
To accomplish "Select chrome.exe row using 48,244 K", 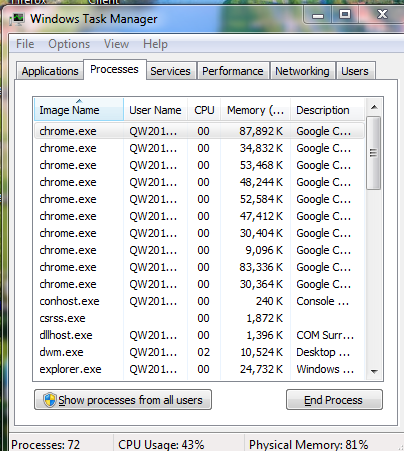I will (199, 182).
